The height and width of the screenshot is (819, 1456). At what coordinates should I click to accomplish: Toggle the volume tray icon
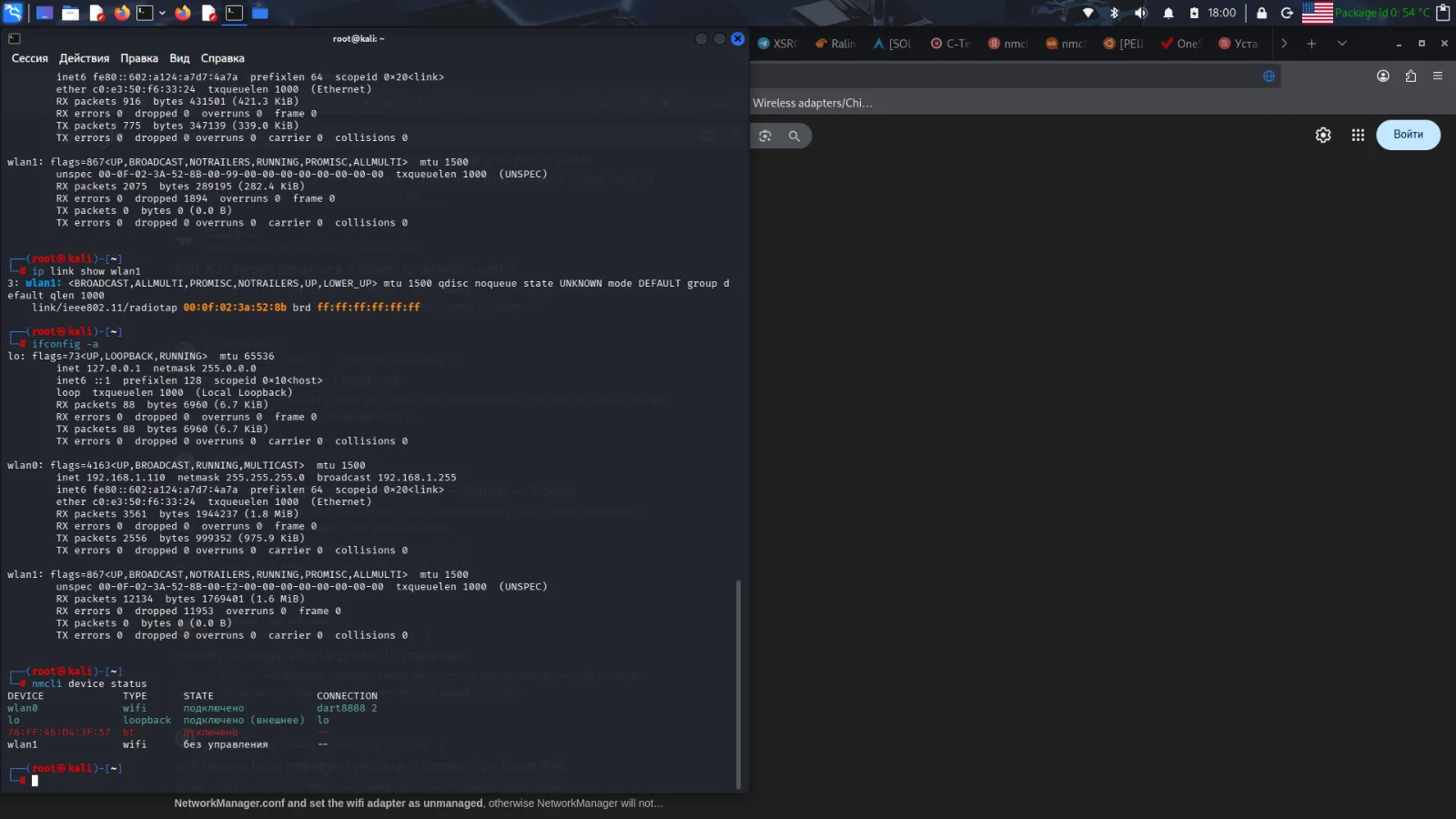point(1140,13)
